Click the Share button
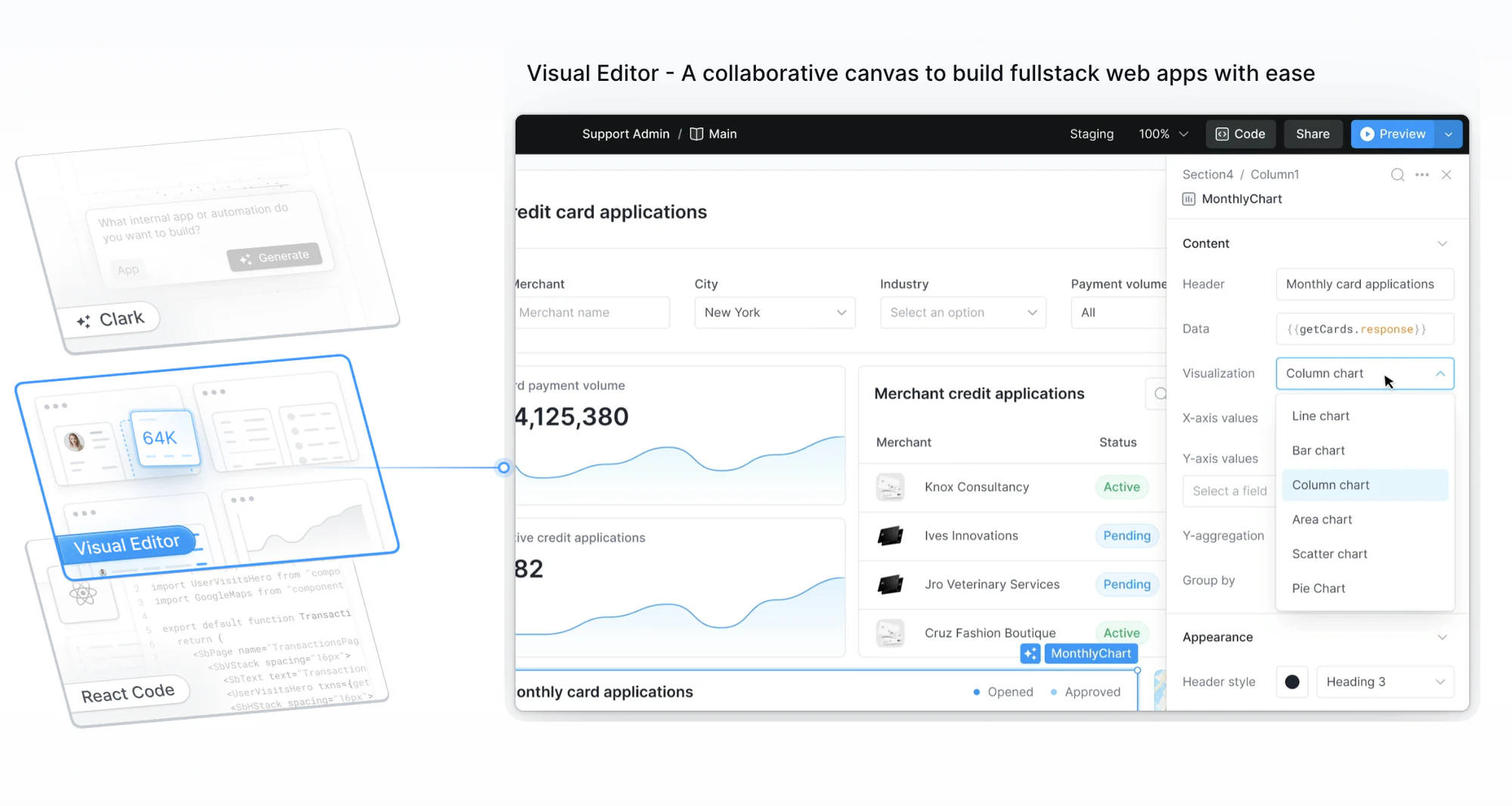Viewport: 1512px width, 806px height. [x=1312, y=134]
